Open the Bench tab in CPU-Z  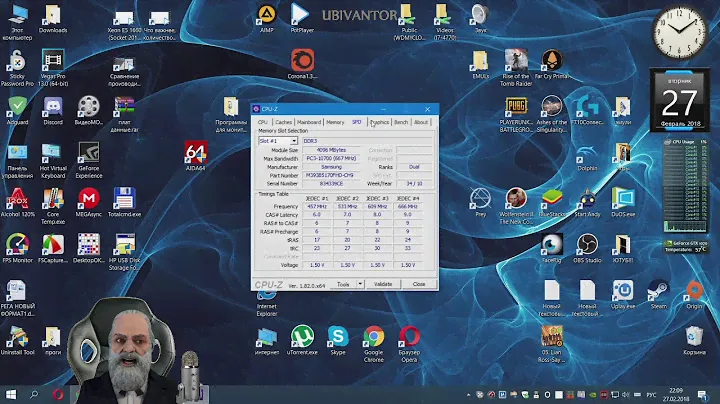(401, 122)
